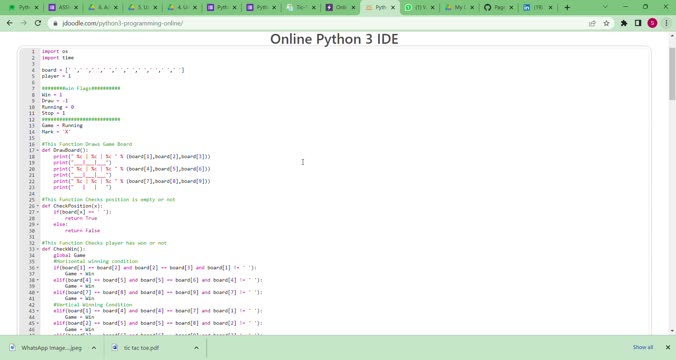Screen dimensions: 676x360
Task: Collapse the DrawBoard function at line 17
Action: 38,150
